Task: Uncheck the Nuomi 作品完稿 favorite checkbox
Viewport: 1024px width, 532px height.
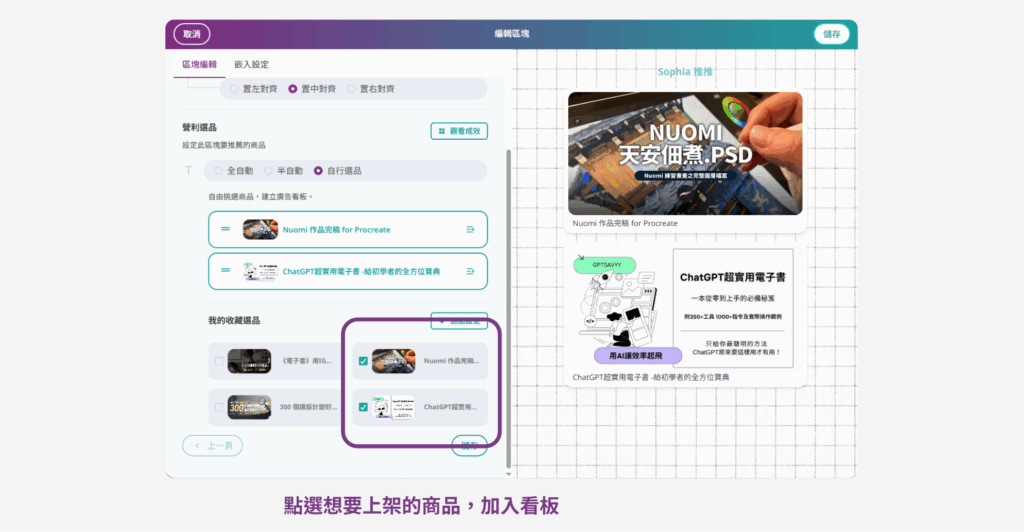Action: (x=363, y=361)
